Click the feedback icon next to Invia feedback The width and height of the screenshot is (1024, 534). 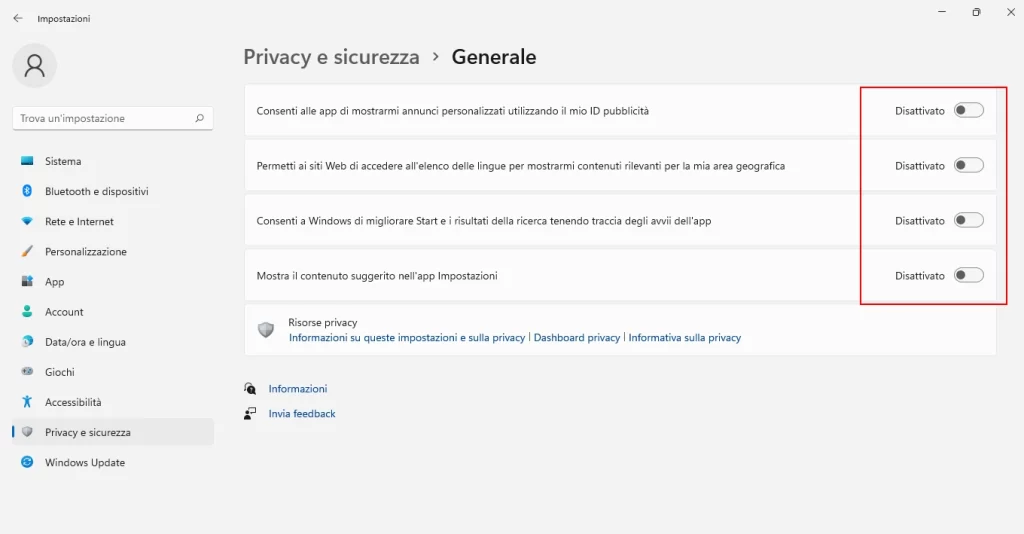pyautogui.click(x=250, y=413)
